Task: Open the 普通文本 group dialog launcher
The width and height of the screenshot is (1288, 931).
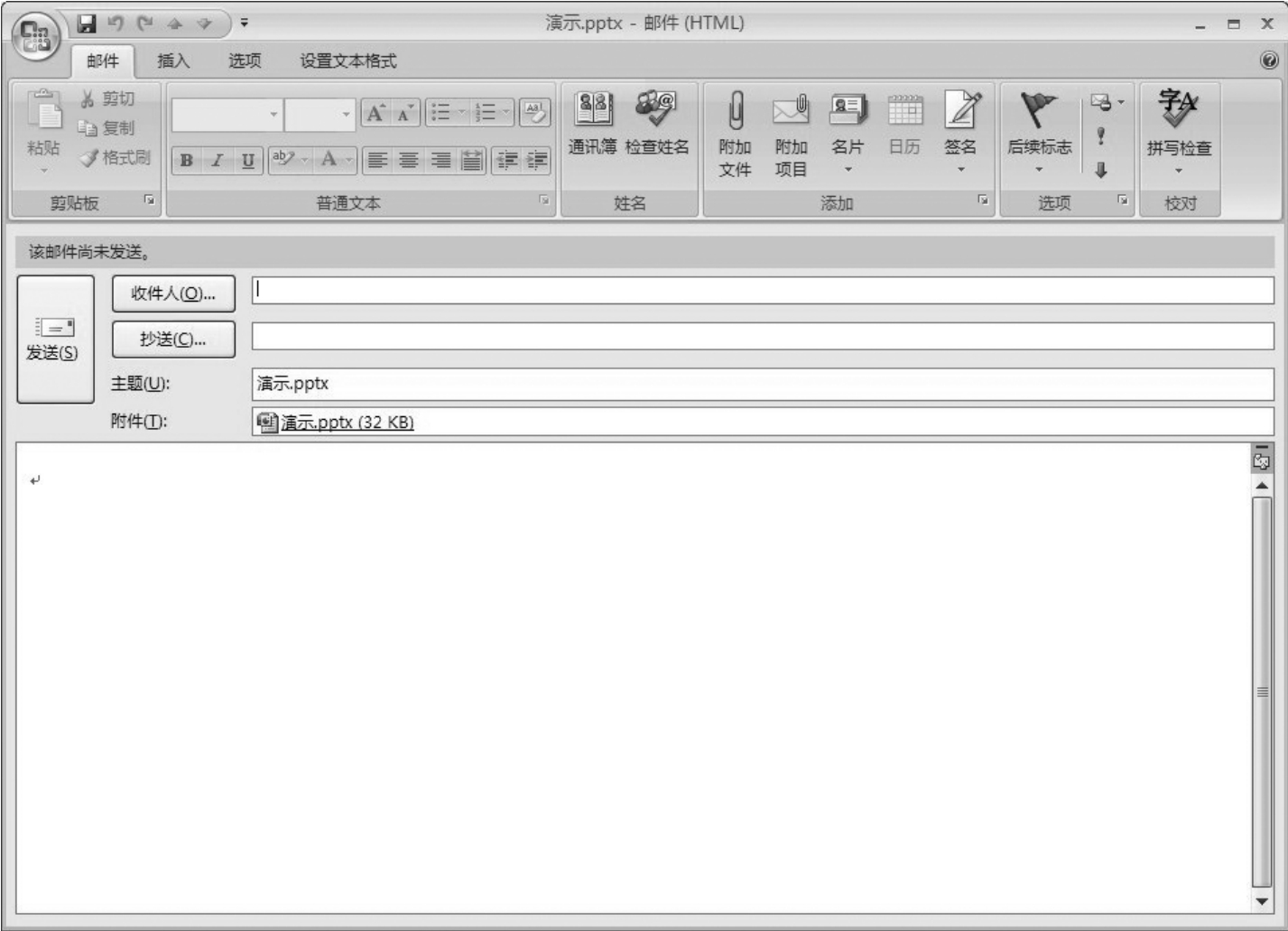Action: click(x=544, y=201)
